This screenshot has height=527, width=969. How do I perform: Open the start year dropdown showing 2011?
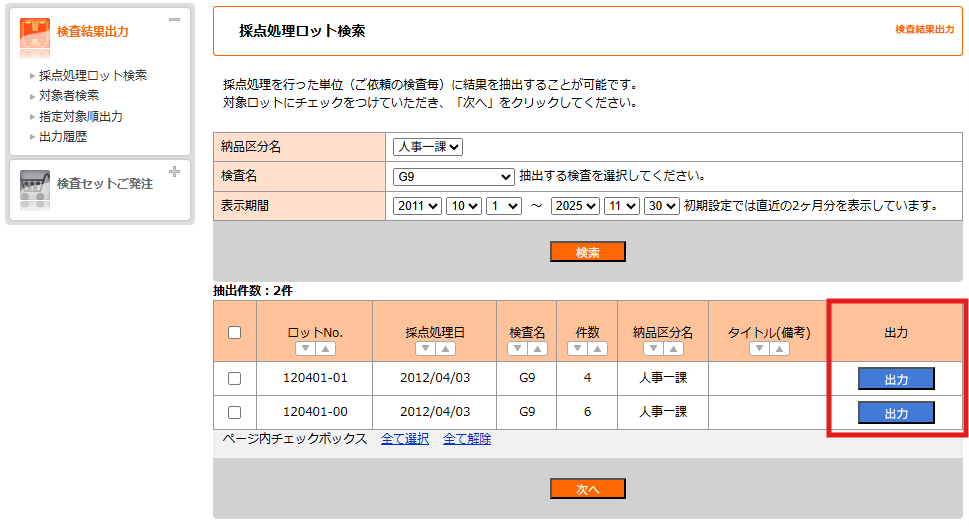[x=417, y=206]
